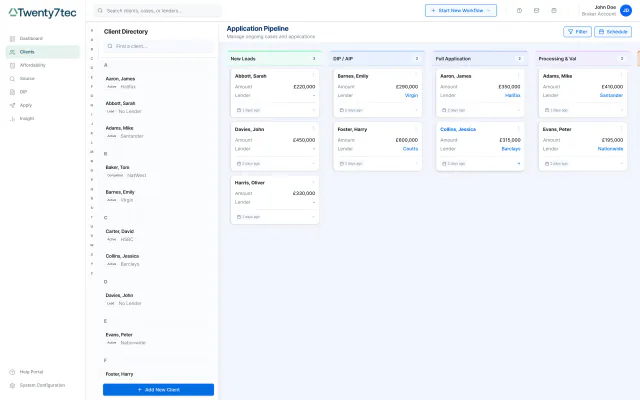Click the Virgin lender link on Barnes card
The image size is (640, 400).
point(411,96)
